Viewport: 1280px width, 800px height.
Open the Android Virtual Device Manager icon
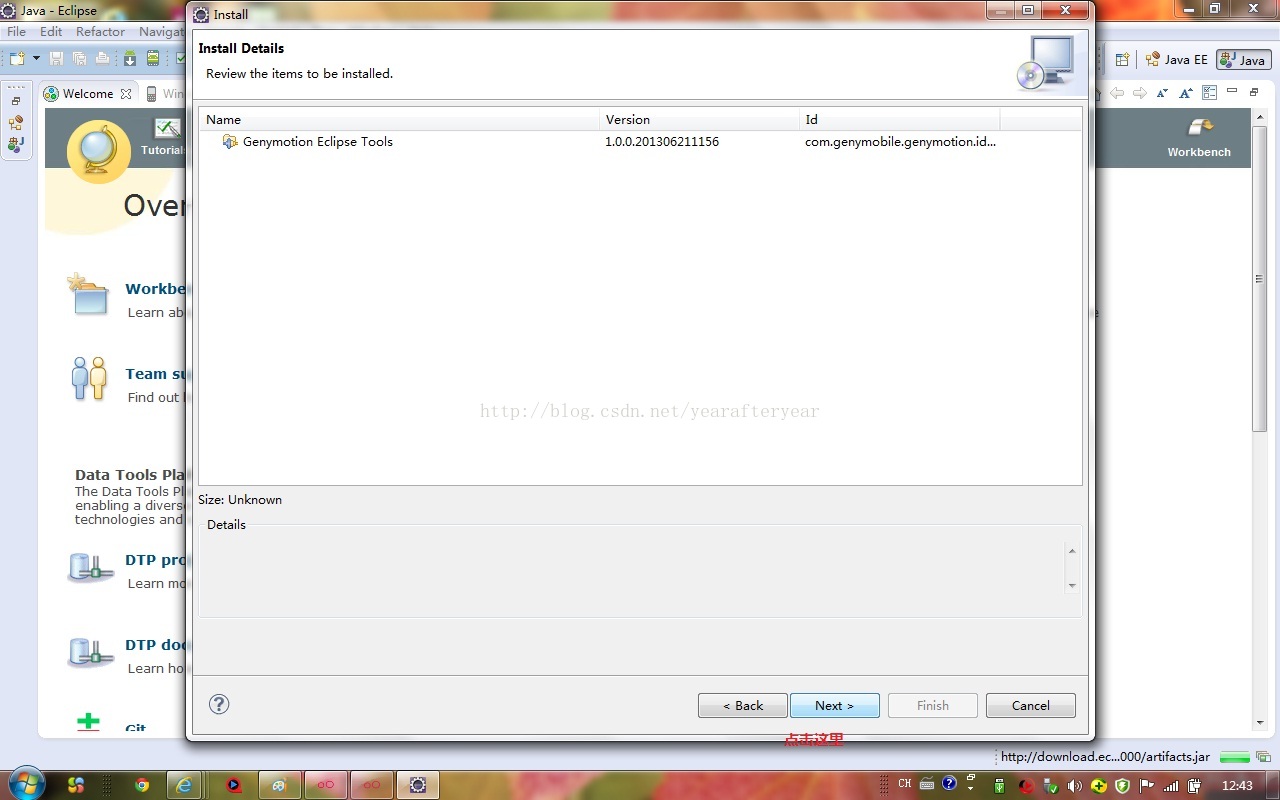tap(153, 59)
